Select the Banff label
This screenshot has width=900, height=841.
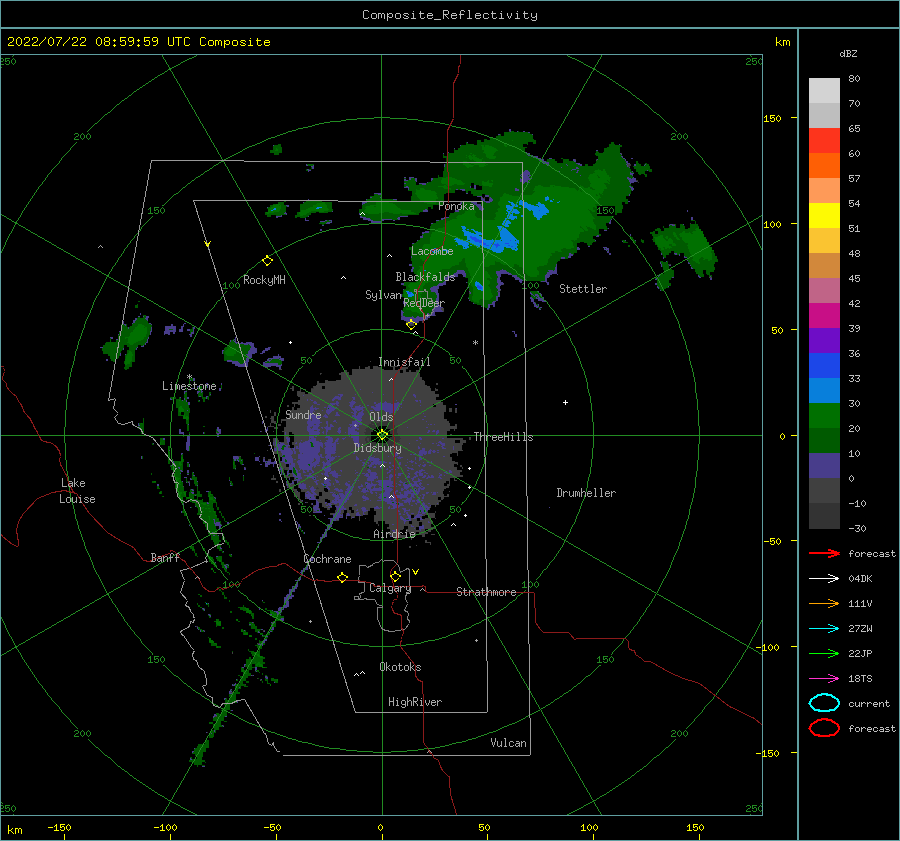[165, 557]
